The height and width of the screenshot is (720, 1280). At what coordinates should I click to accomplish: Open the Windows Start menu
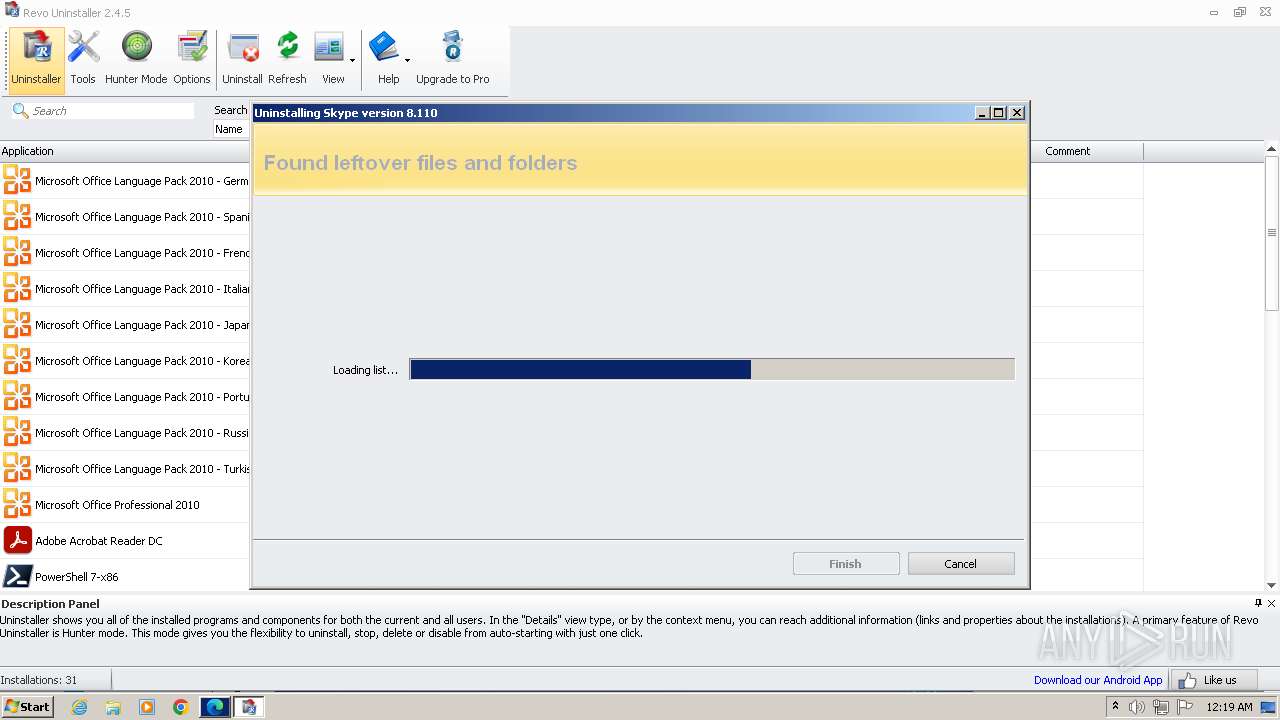coord(28,707)
